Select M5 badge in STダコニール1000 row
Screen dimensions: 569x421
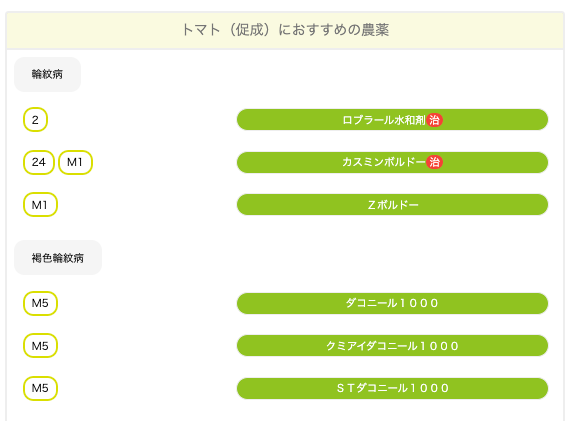pos(40,388)
